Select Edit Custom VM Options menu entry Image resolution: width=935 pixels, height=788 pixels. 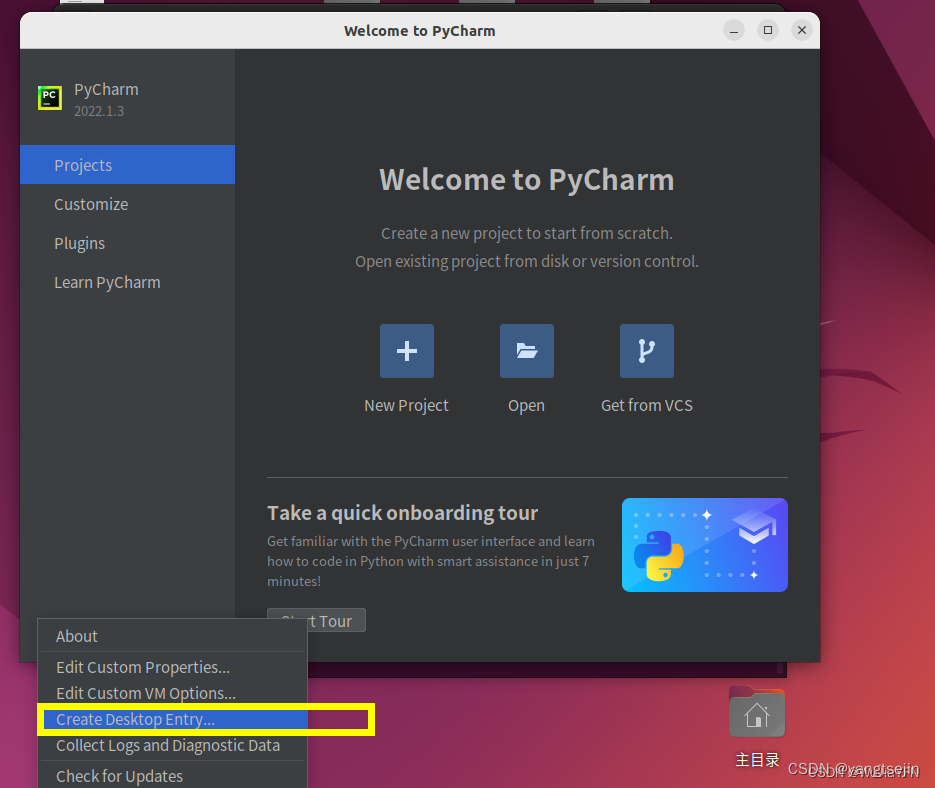pyautogui.click(x=173, y=693)
